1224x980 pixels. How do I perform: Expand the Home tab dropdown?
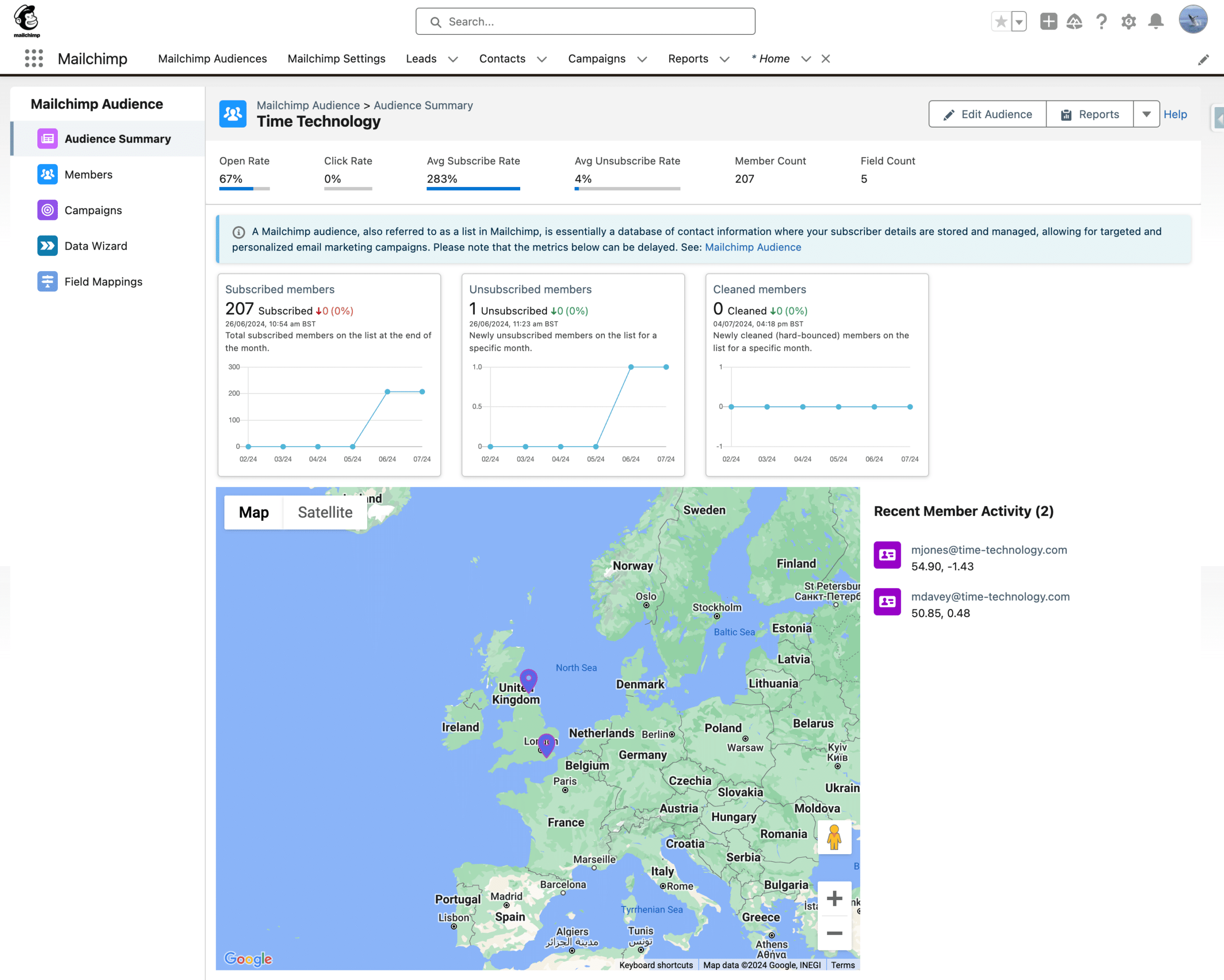point(806,59)
